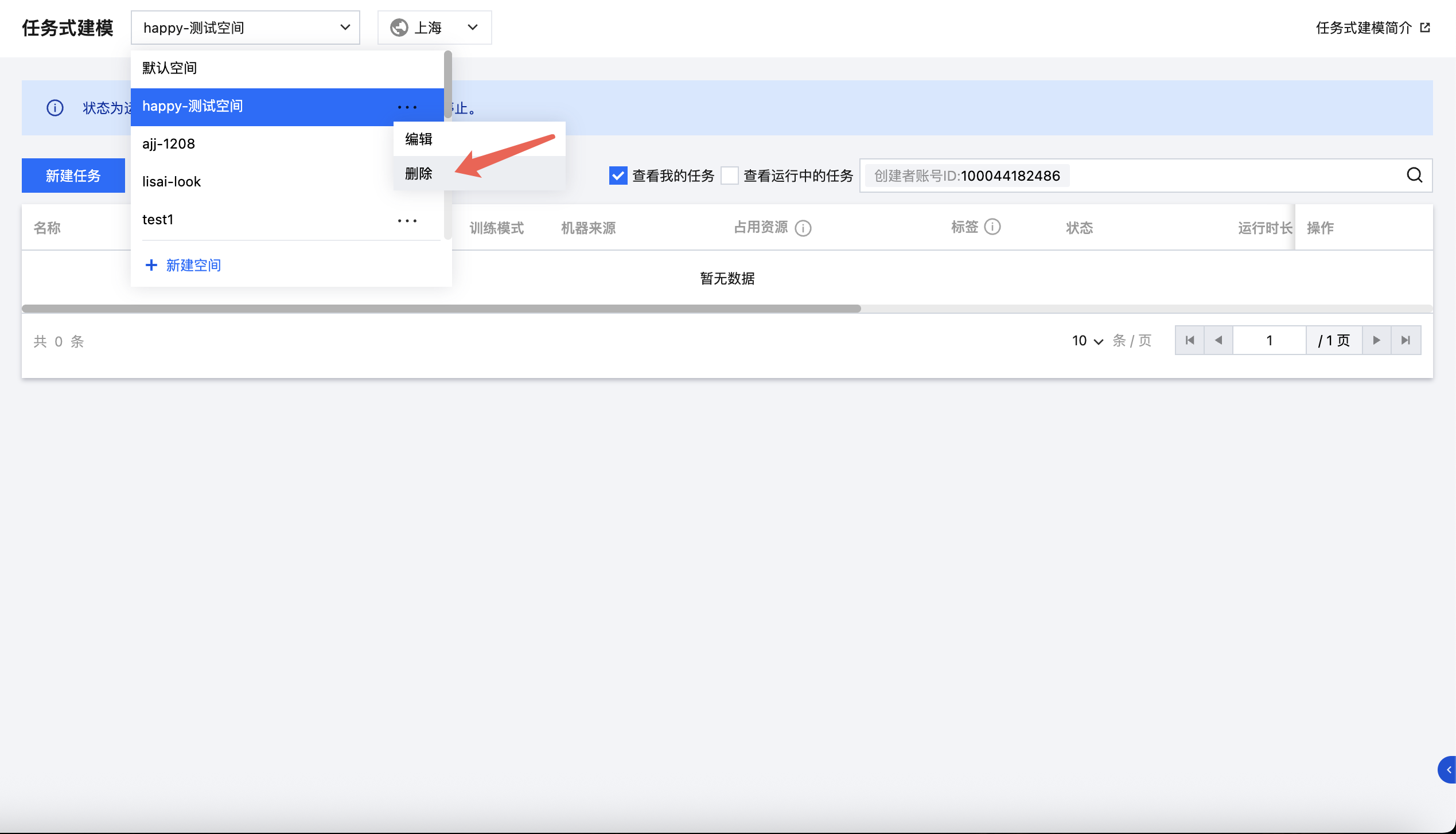1456x834 pixels.
Task: Enable 查看运行中的任务 checkbox
Action: coord(729,176)
